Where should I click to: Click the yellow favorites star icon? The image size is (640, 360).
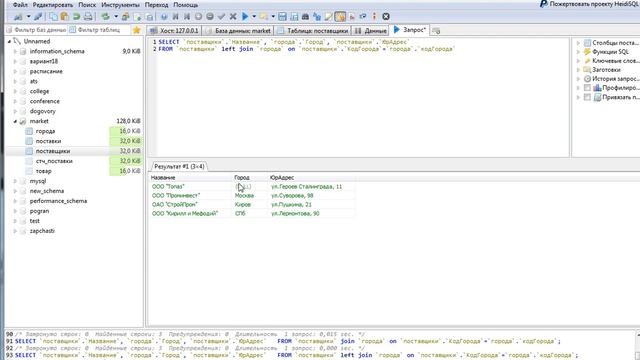(x=136, y=30)
